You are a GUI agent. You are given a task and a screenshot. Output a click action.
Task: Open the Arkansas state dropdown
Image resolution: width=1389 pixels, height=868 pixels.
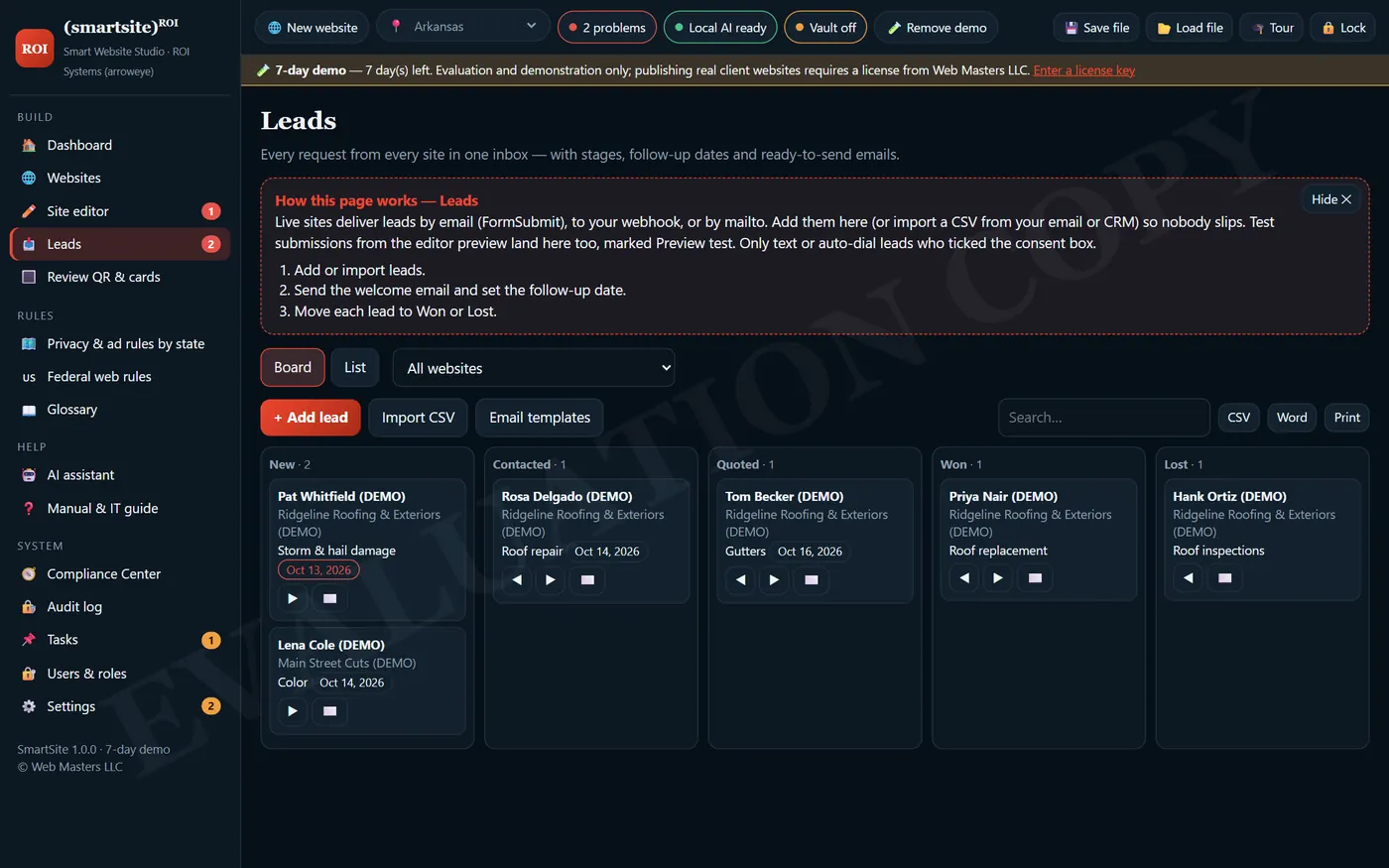(463, 26)
